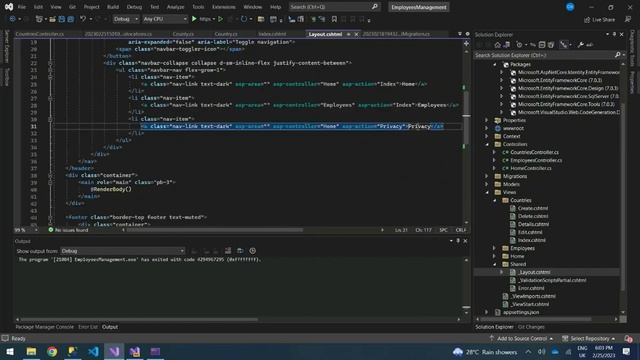Open the Extensions menu
The height and width of the screenshot is (360, 640).
point(224,7)
